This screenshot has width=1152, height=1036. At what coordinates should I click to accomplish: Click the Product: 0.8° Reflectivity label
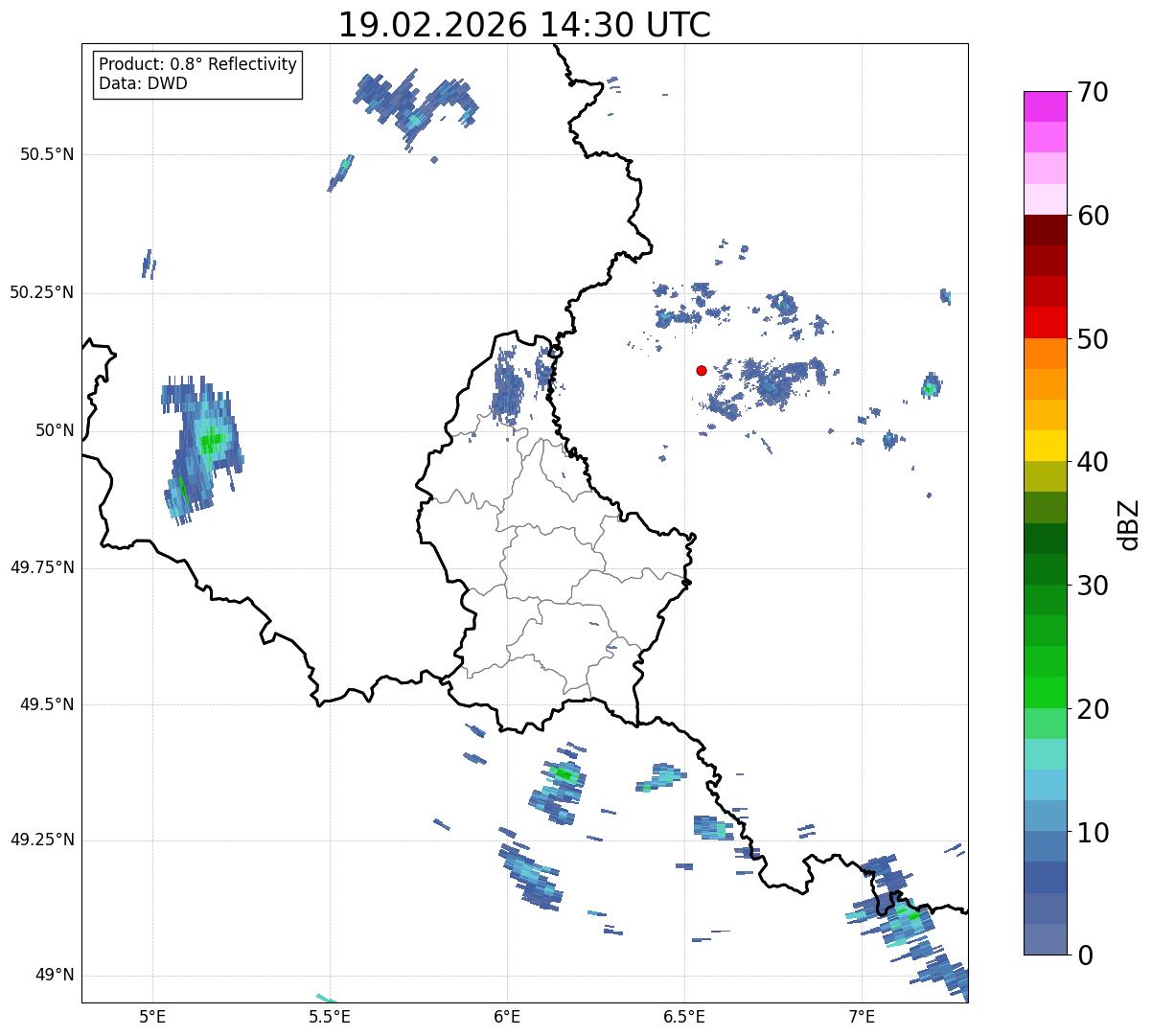click(198, 64)
